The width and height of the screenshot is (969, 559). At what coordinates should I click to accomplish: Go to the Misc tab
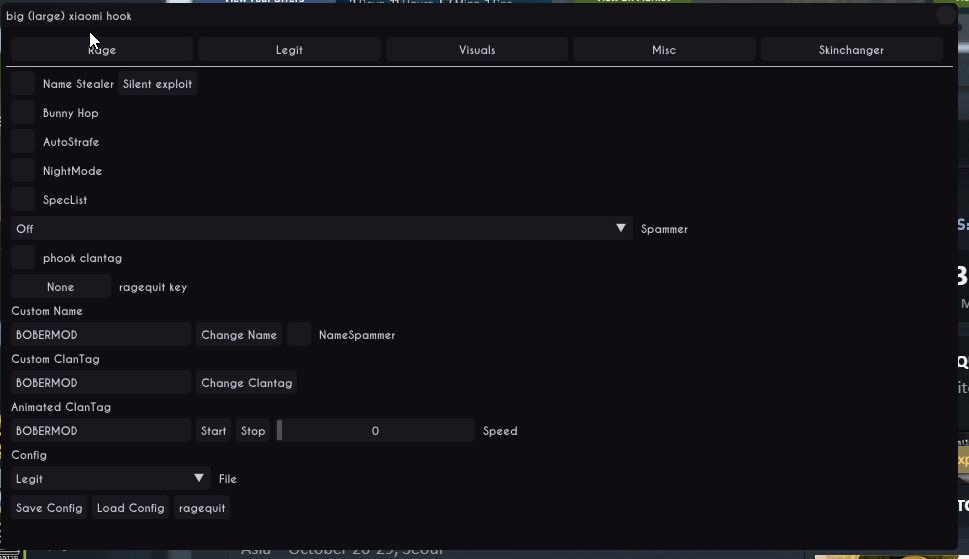pyautogui.click(x=664, y=50)
